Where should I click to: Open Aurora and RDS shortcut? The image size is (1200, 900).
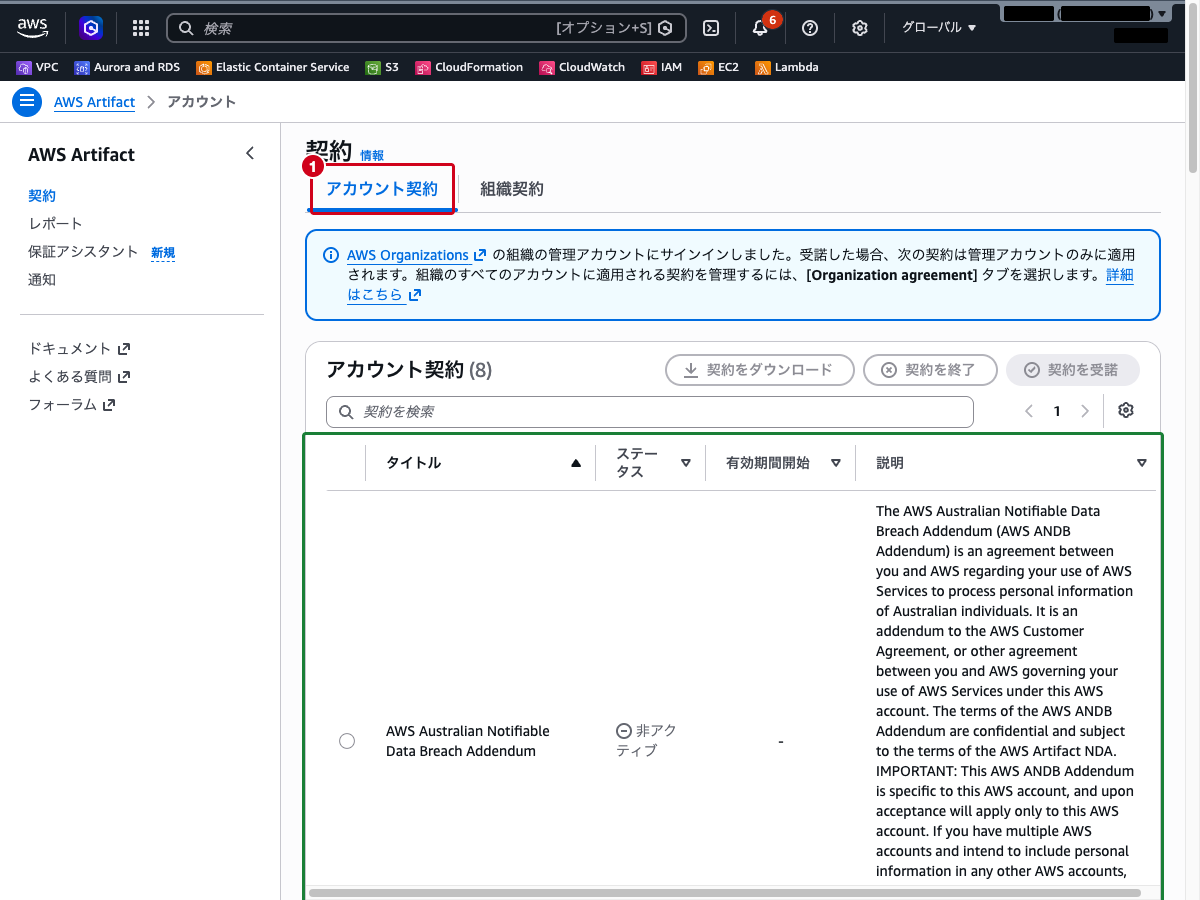pyautogui.click(x=127, y=67)
